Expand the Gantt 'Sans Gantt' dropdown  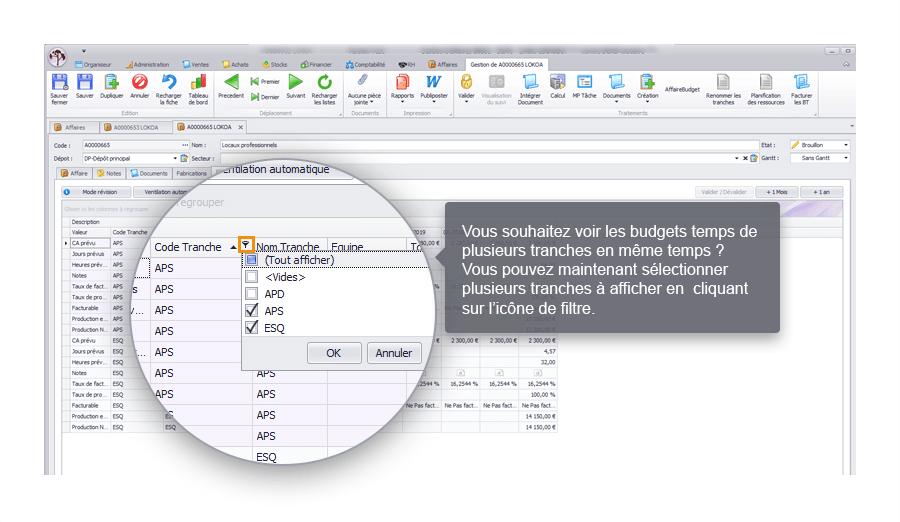point(845,158)
